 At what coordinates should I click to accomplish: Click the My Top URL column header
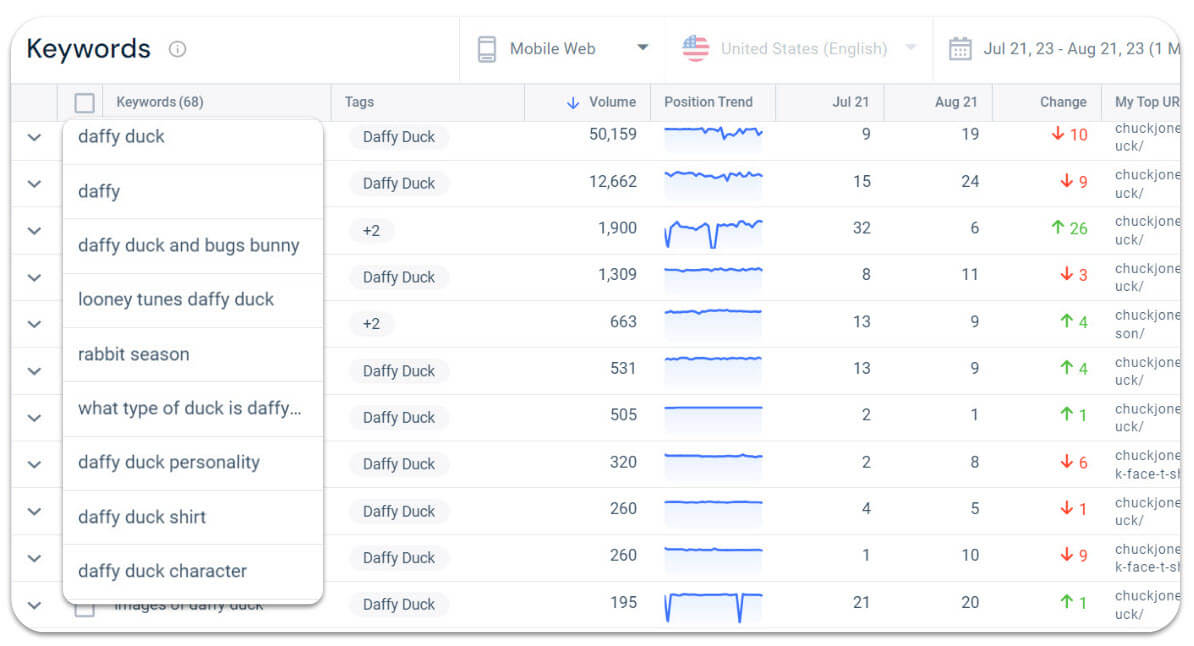click(x=1147, y=102)
